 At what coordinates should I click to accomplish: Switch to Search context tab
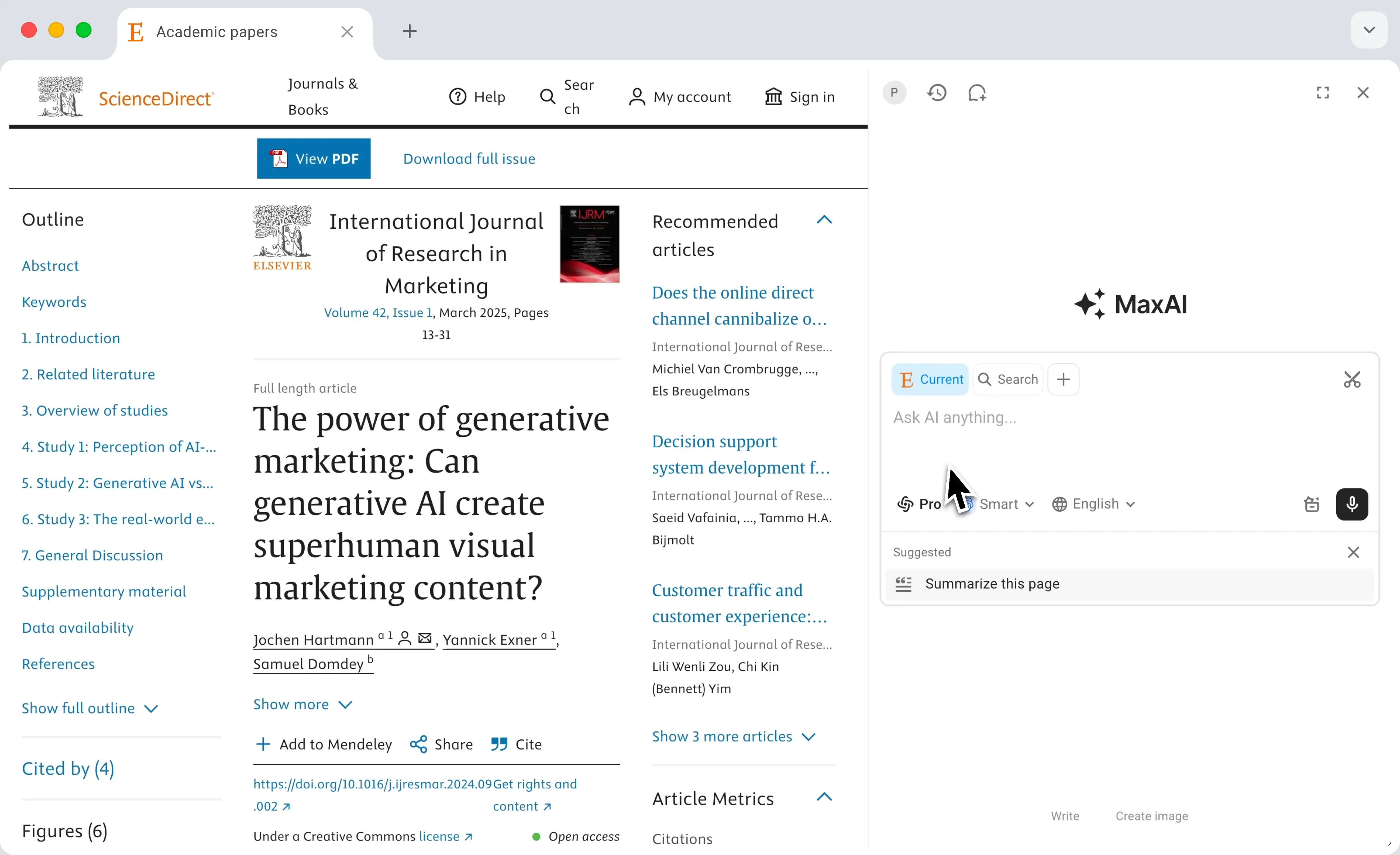pyautogui.click(x=1008, y=379)
